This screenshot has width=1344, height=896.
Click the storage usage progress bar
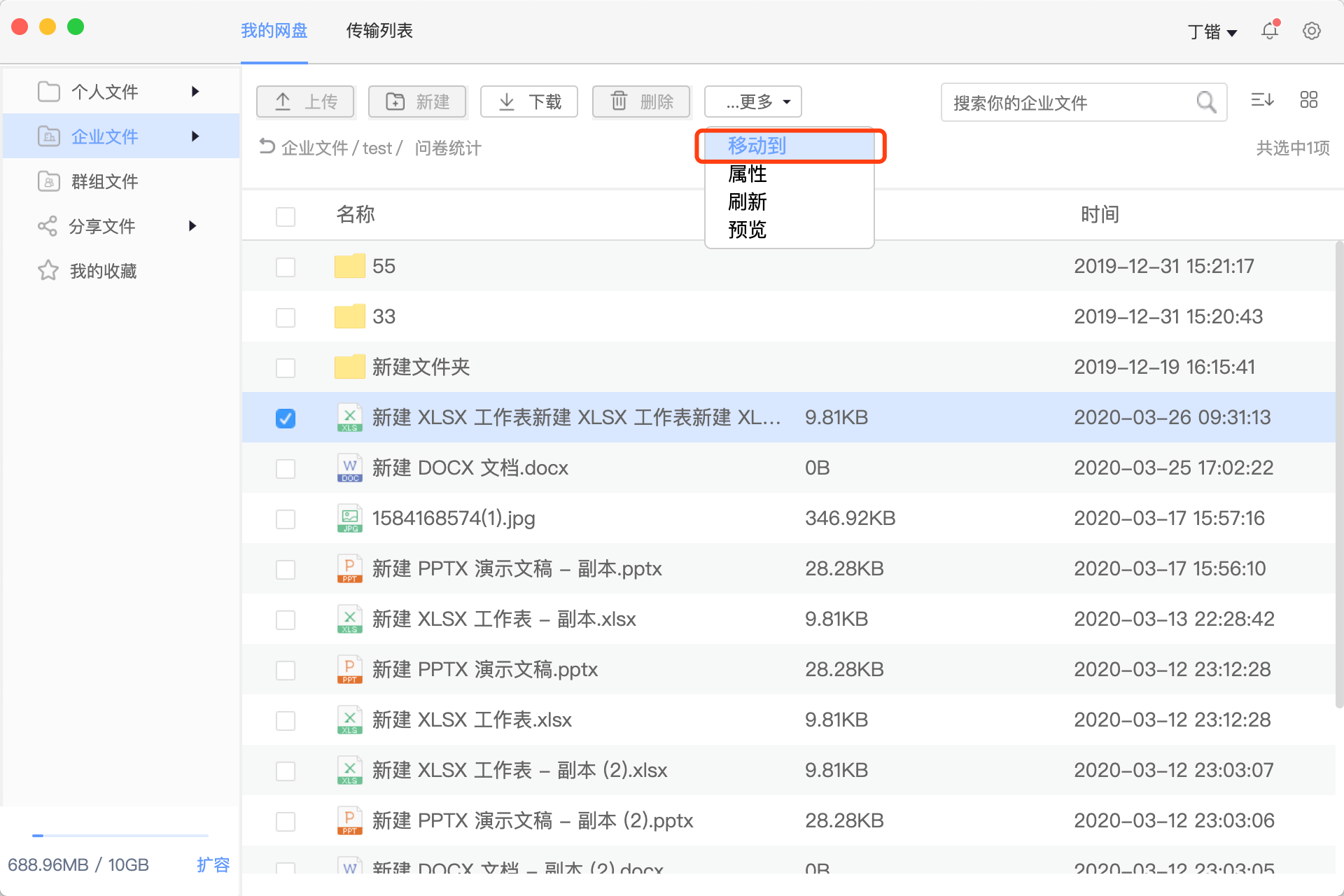pyautogui.click(x=120, y=835)
